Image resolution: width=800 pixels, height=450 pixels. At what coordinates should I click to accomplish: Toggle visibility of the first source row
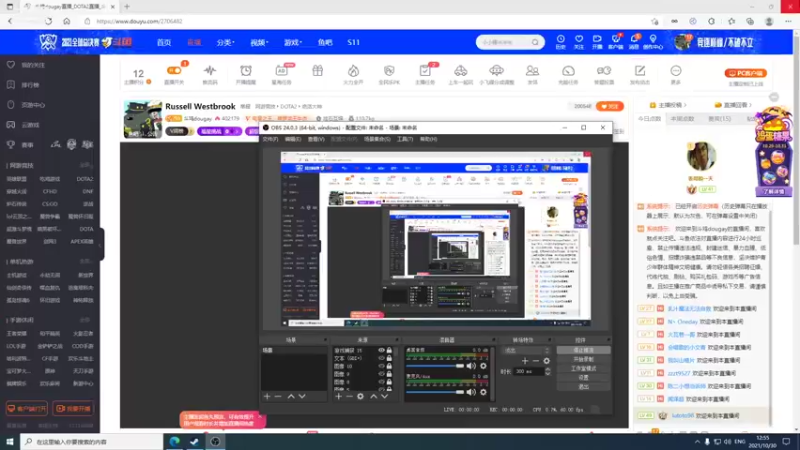pos(381,351)
